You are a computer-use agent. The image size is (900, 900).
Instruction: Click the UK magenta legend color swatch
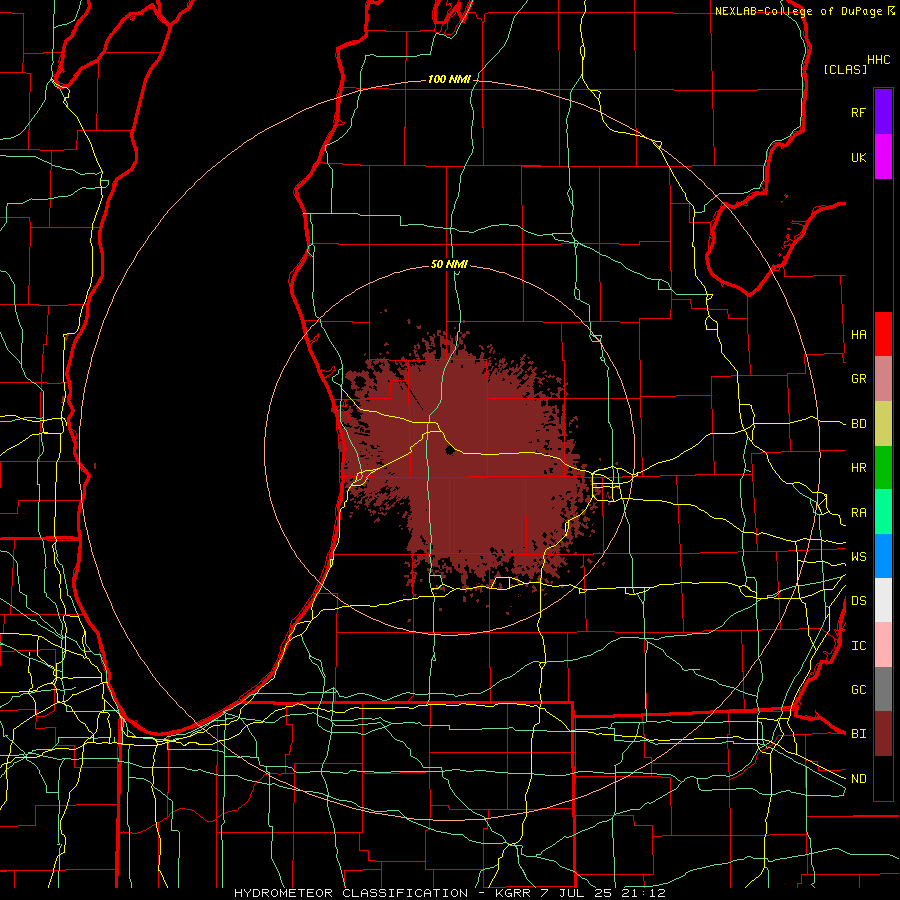883,157
